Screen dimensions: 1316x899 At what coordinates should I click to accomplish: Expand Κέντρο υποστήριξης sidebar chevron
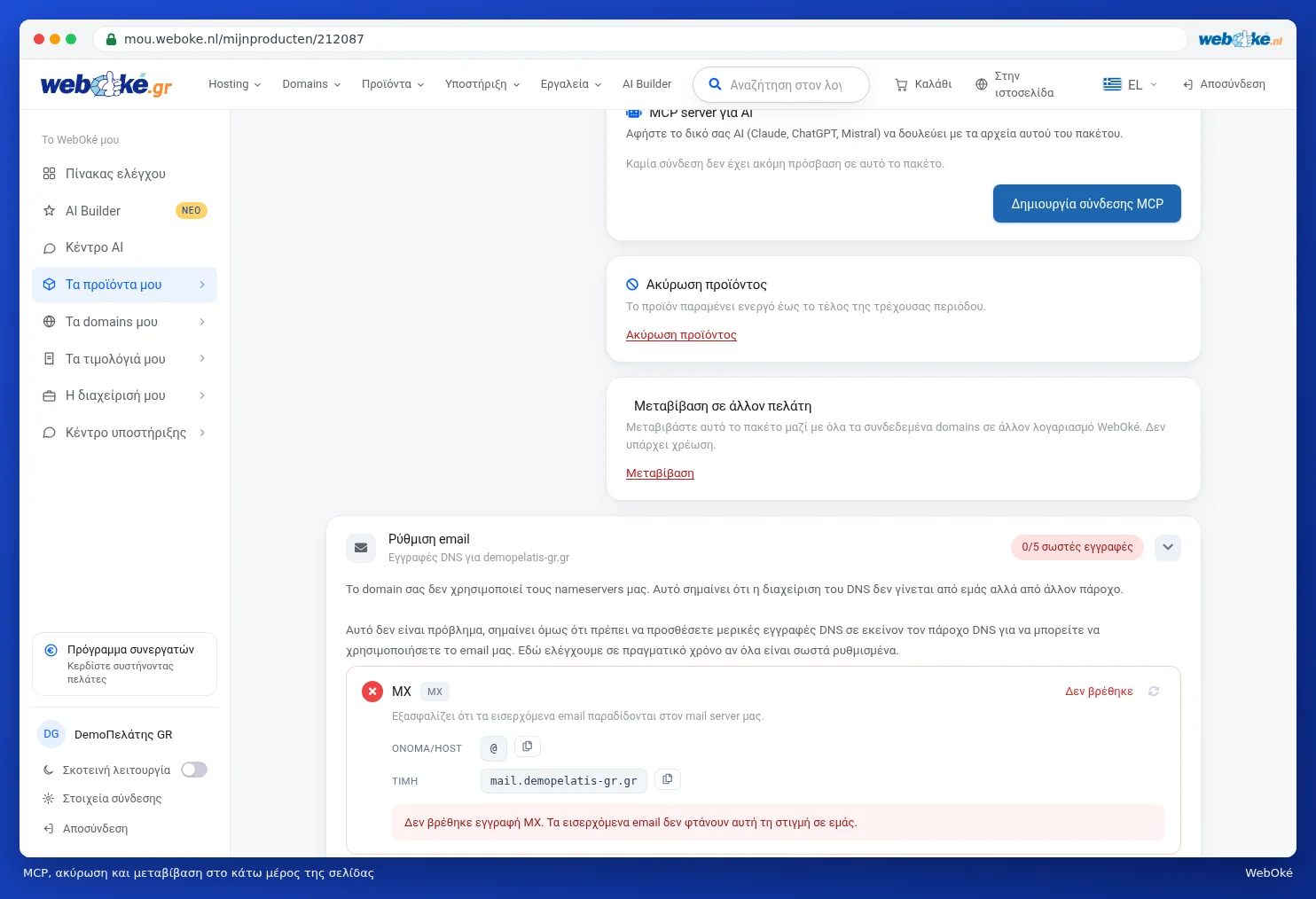pos(202,433)
